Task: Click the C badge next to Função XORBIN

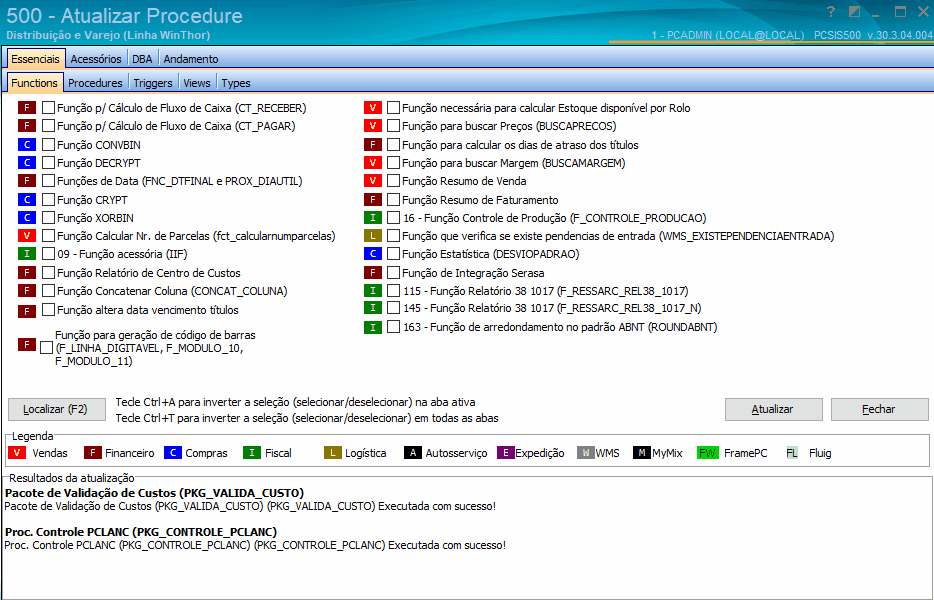Action: click(x=27, y=217)
